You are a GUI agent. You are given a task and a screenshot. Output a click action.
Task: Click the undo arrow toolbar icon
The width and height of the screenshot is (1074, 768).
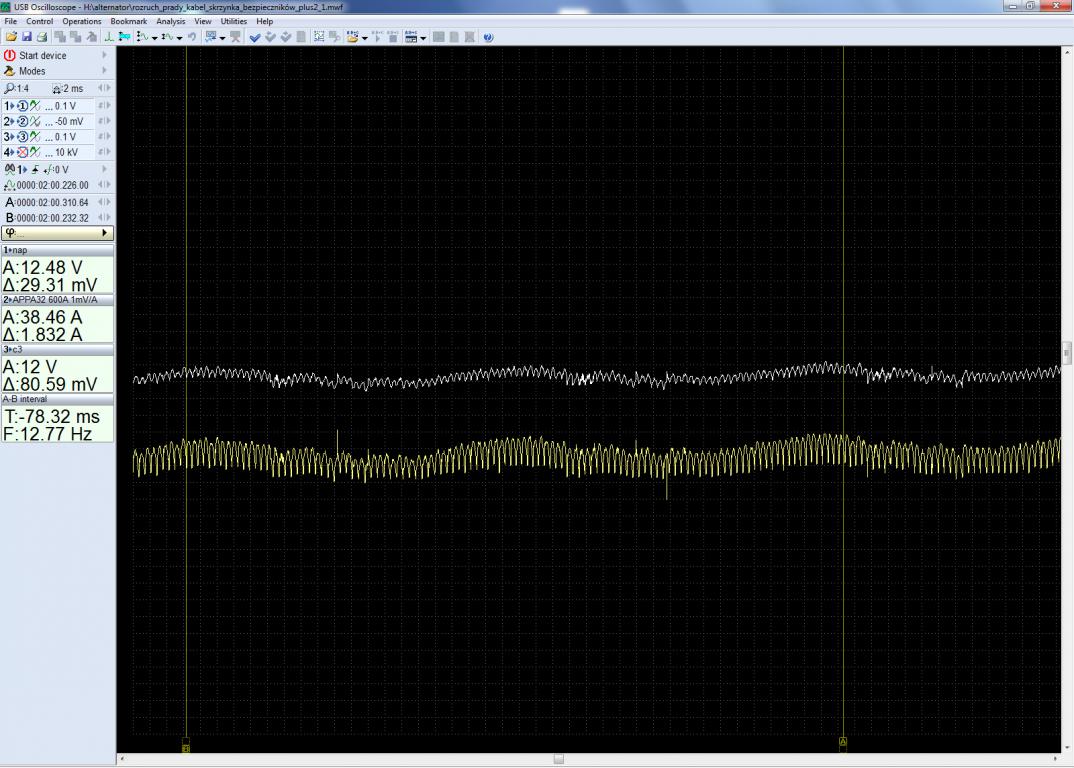click(x=192, y=37)
